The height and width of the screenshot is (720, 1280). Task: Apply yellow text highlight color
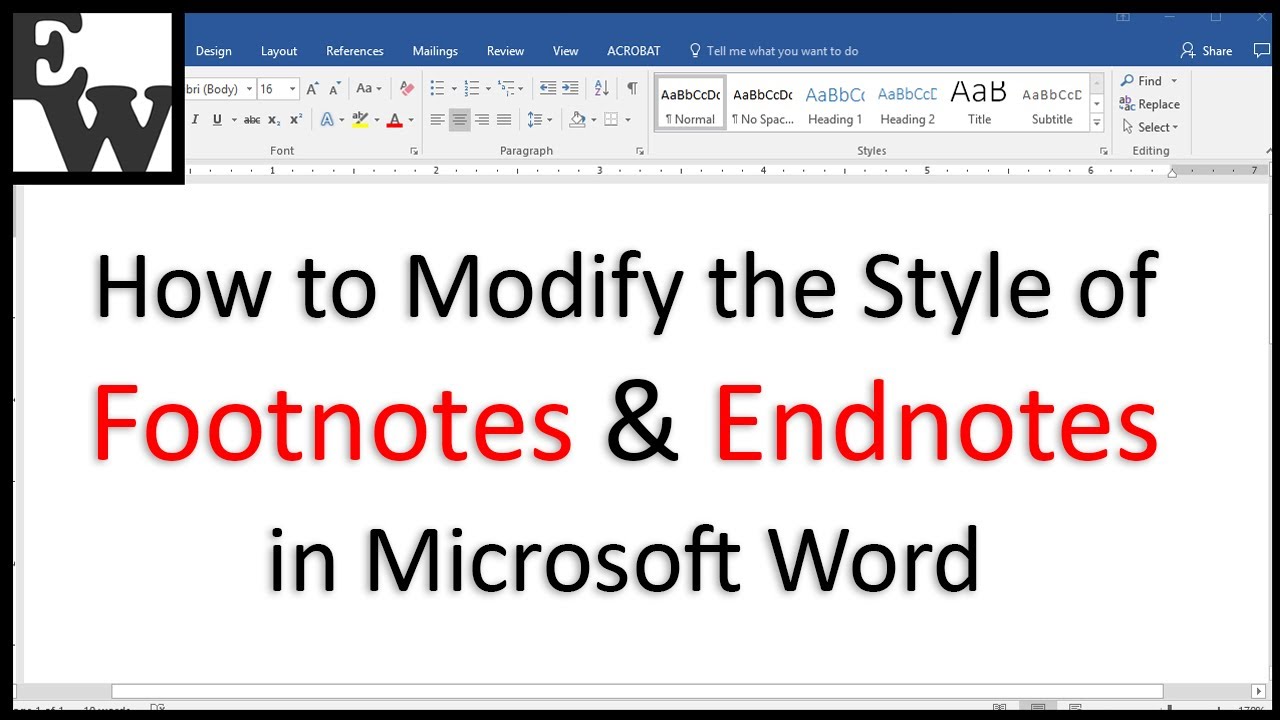tap(360, 120)
